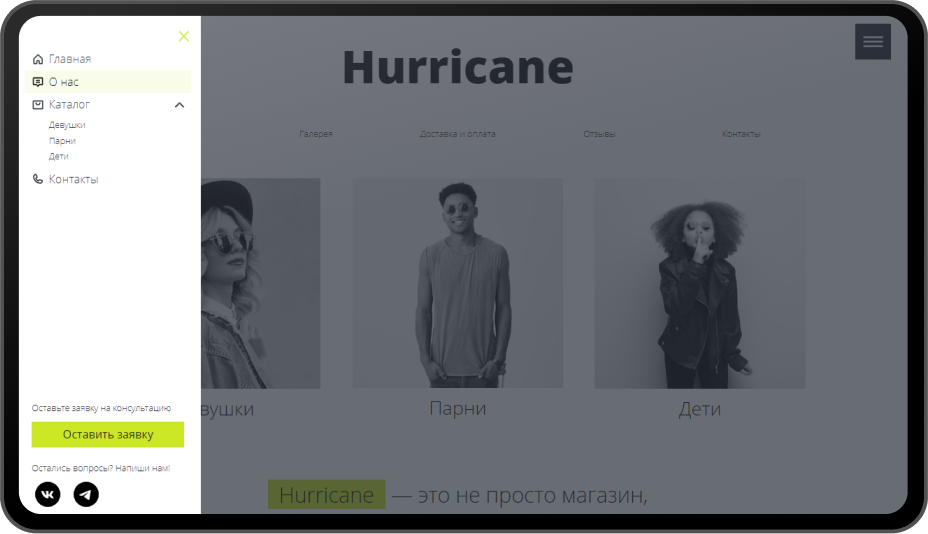Collapse the Каталог submenu chevron
This screenshot has width=928, height=534.
pos(180,105)
